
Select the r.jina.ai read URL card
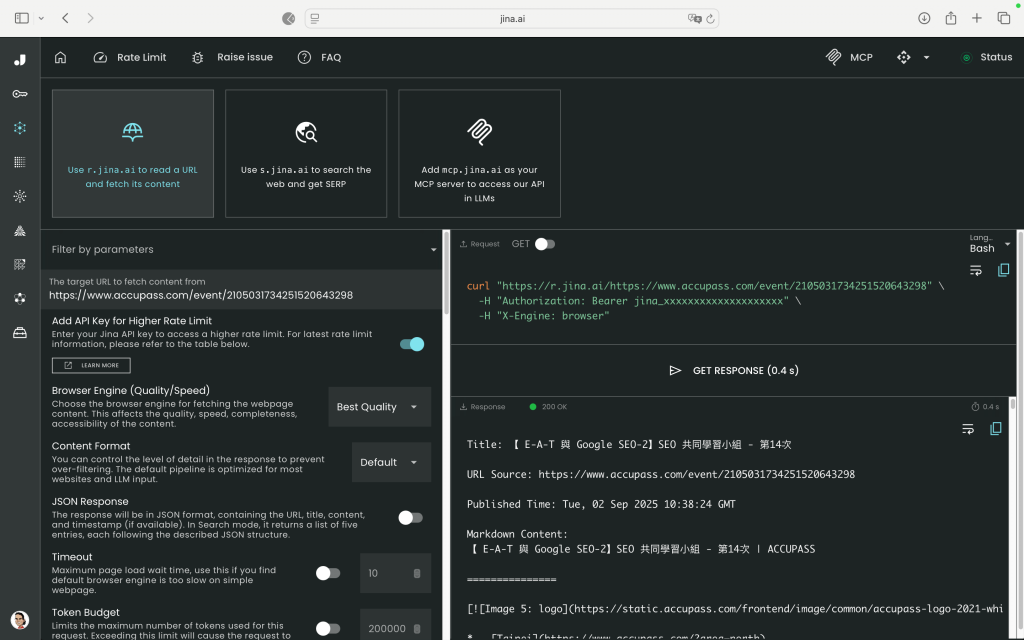[133, 153]
